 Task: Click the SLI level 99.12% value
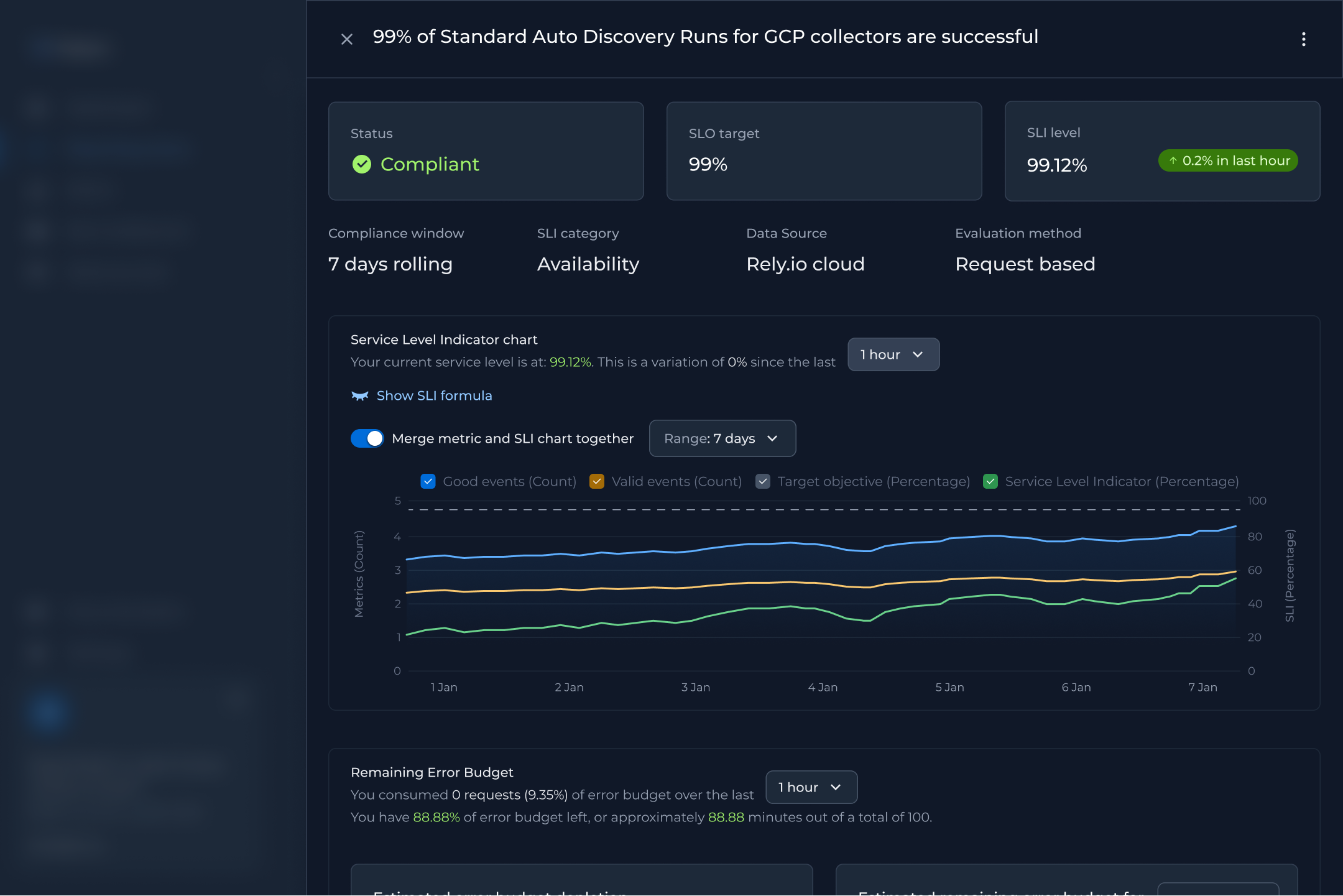[x=1057, y=165]
